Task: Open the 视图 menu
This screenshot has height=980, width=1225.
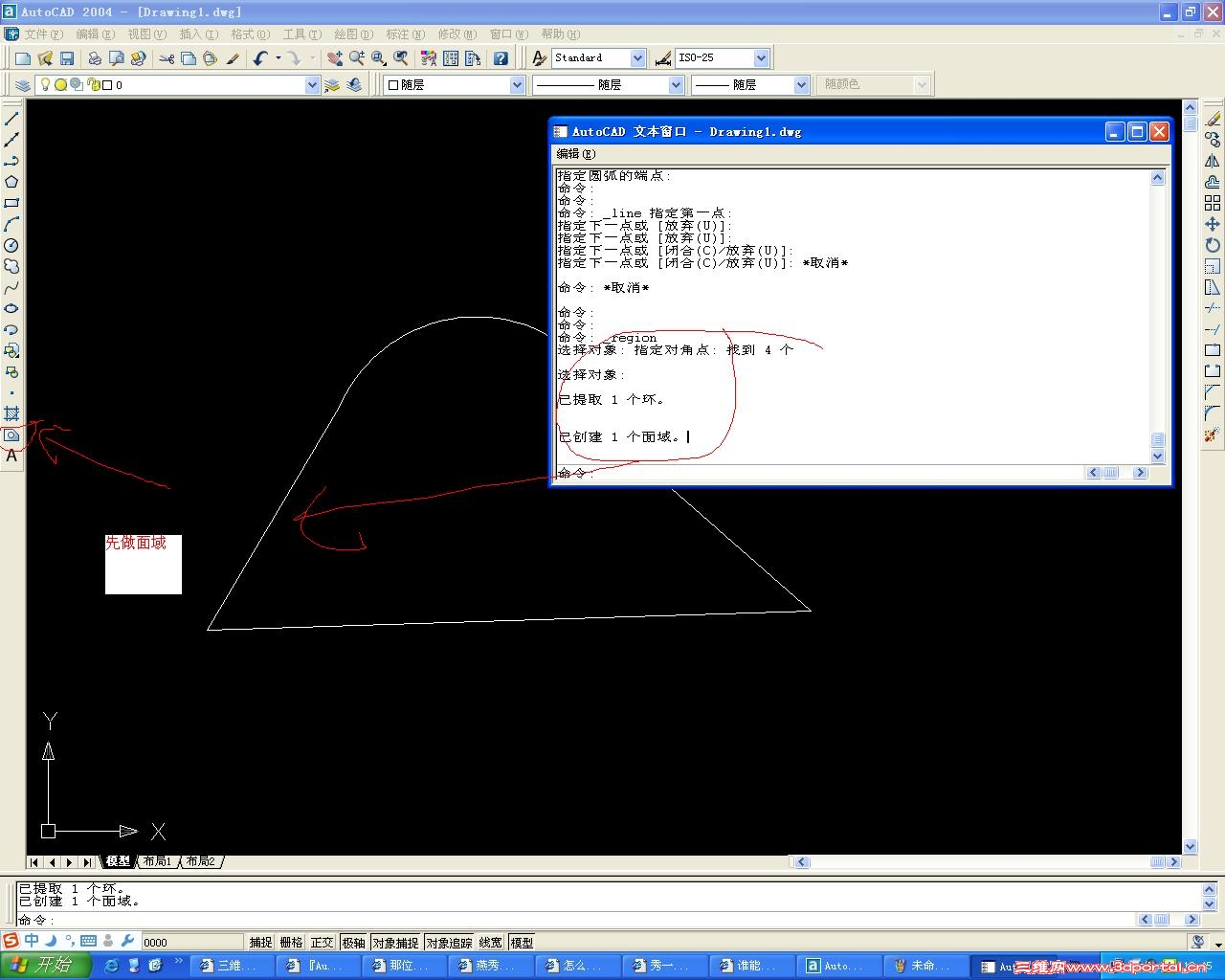Action: 147,33
